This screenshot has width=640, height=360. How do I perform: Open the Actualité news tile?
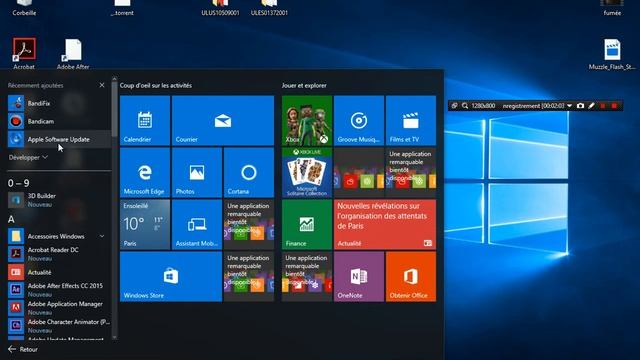(385, 224)
